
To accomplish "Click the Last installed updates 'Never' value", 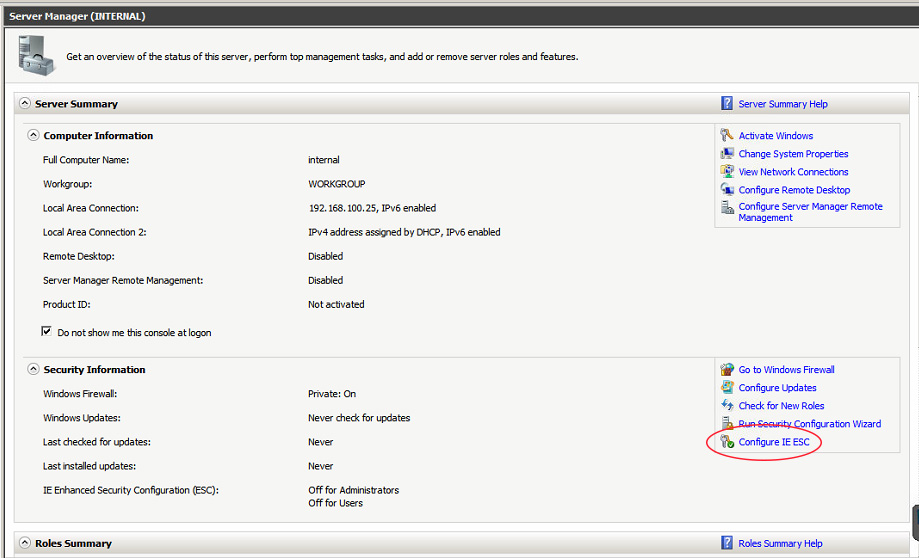I will (321, 466).
